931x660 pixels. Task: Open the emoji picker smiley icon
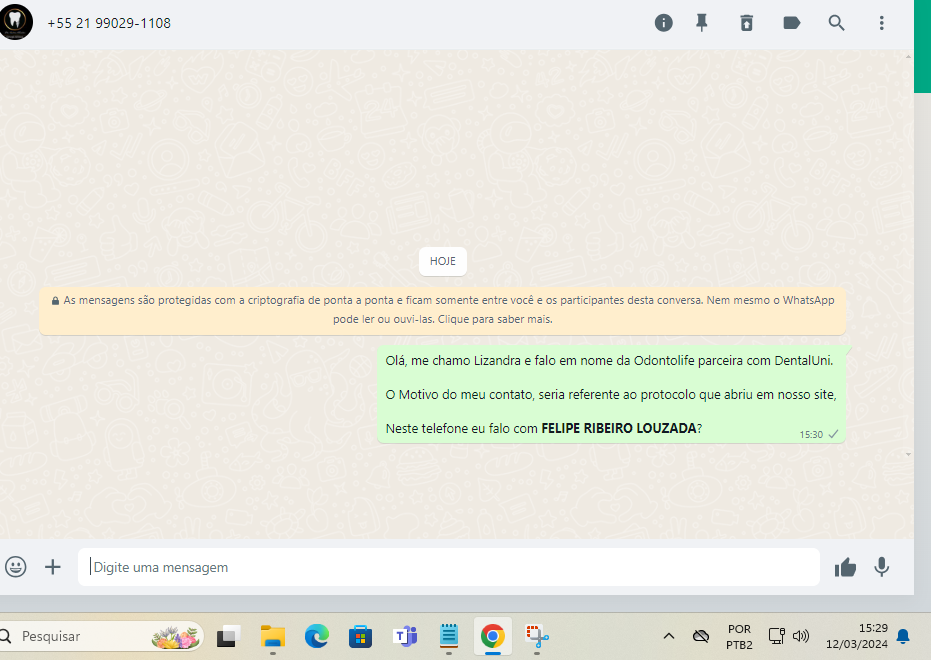click(x=16, y=567)
